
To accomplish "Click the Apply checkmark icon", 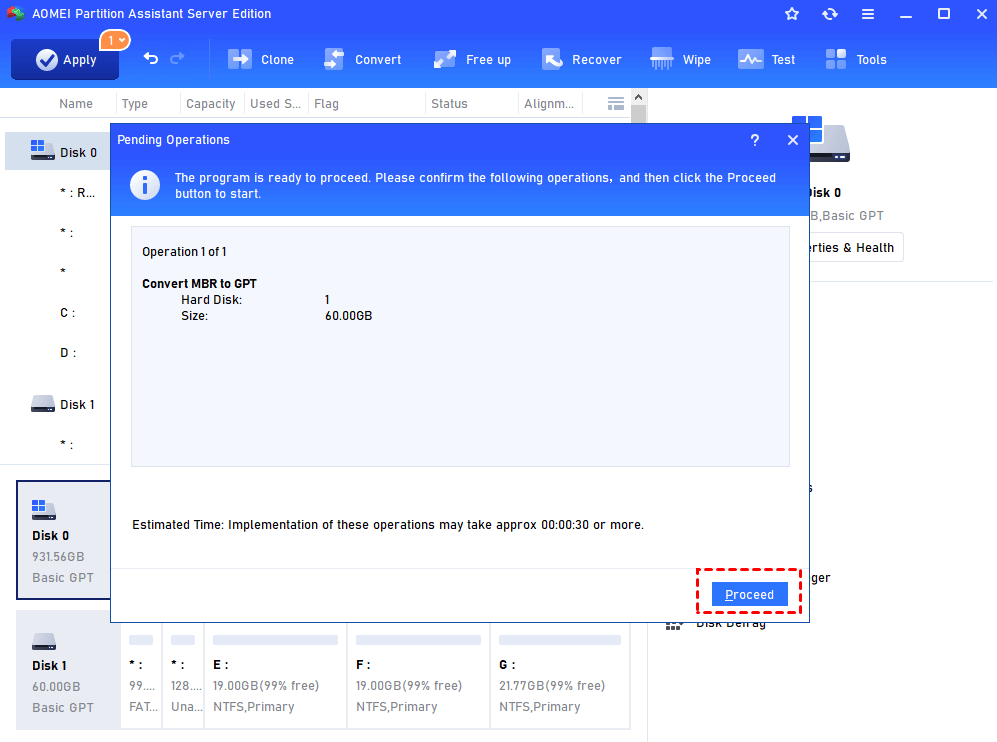I will (46, 60).
